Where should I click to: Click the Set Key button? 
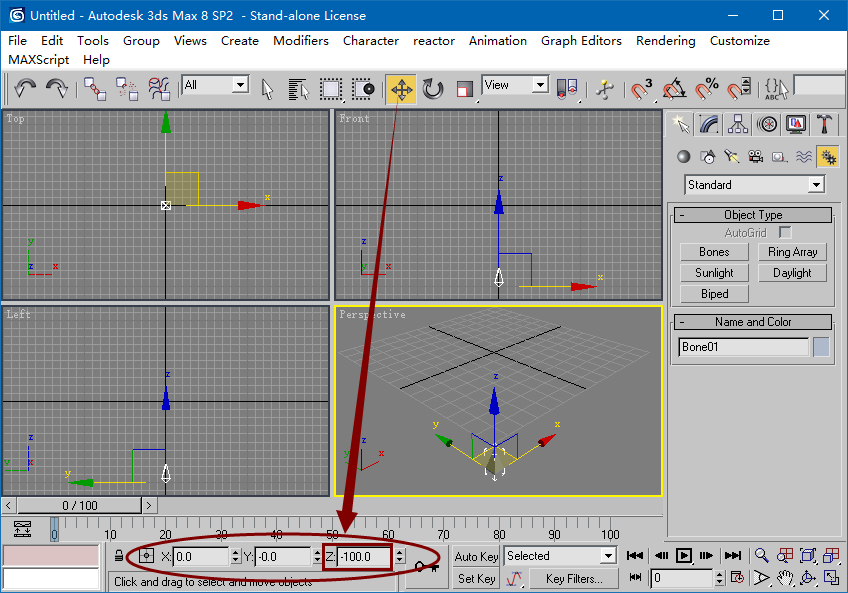tap(476, 578)
